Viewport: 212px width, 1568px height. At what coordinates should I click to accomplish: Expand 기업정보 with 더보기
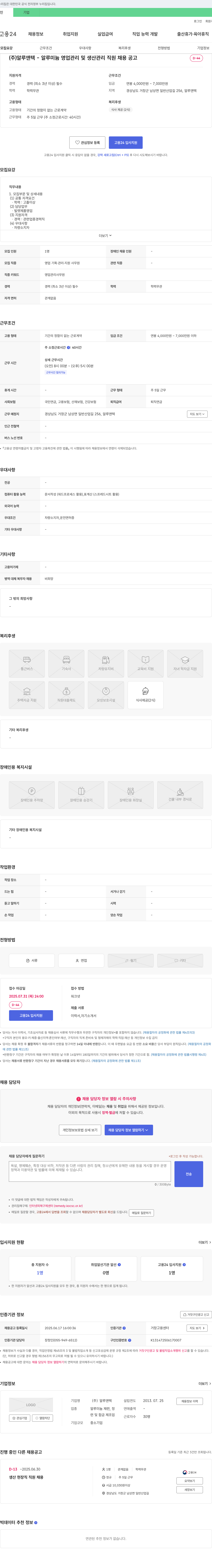point(205,1384)
